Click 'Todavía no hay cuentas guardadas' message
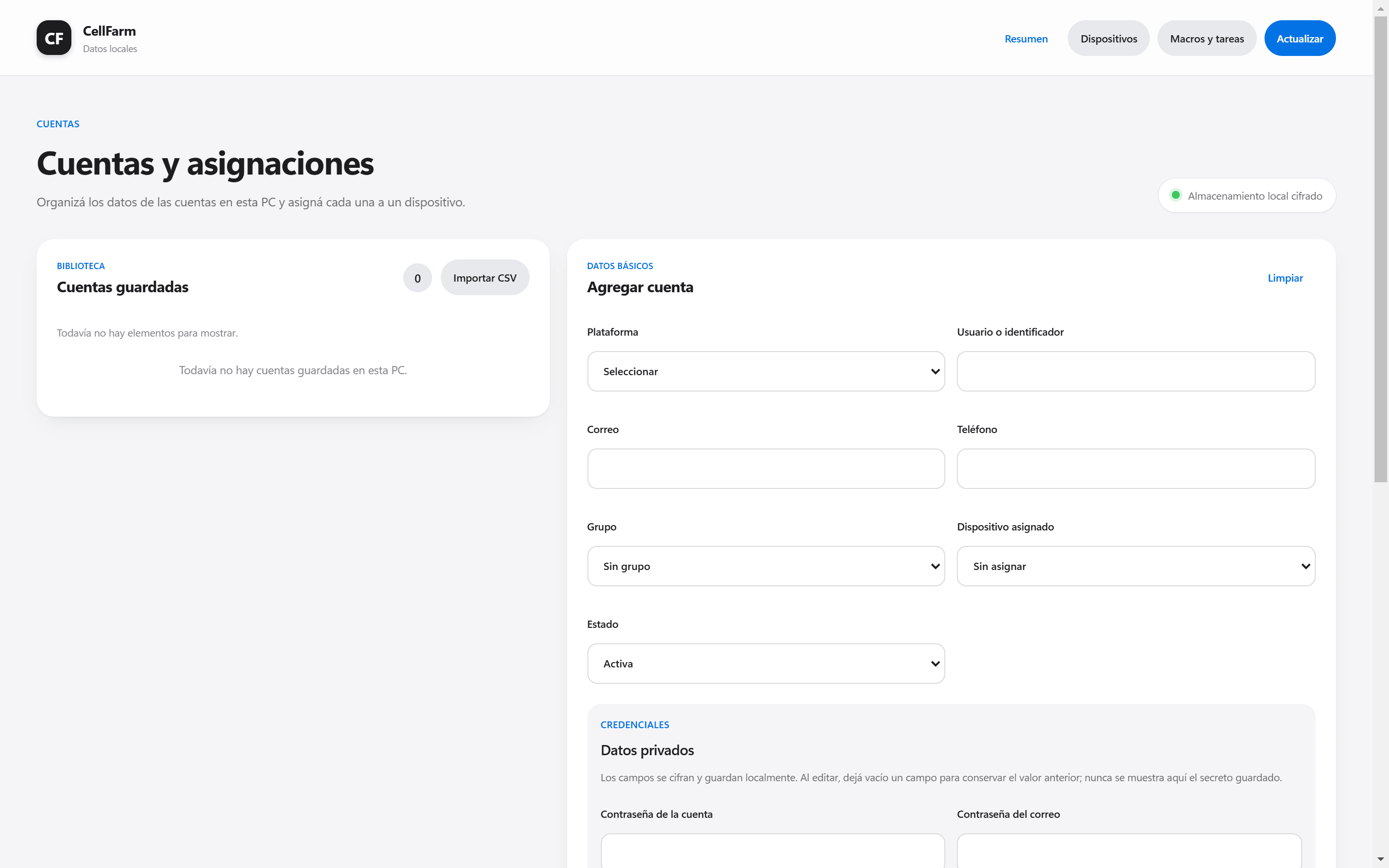 tap(293, 370)
